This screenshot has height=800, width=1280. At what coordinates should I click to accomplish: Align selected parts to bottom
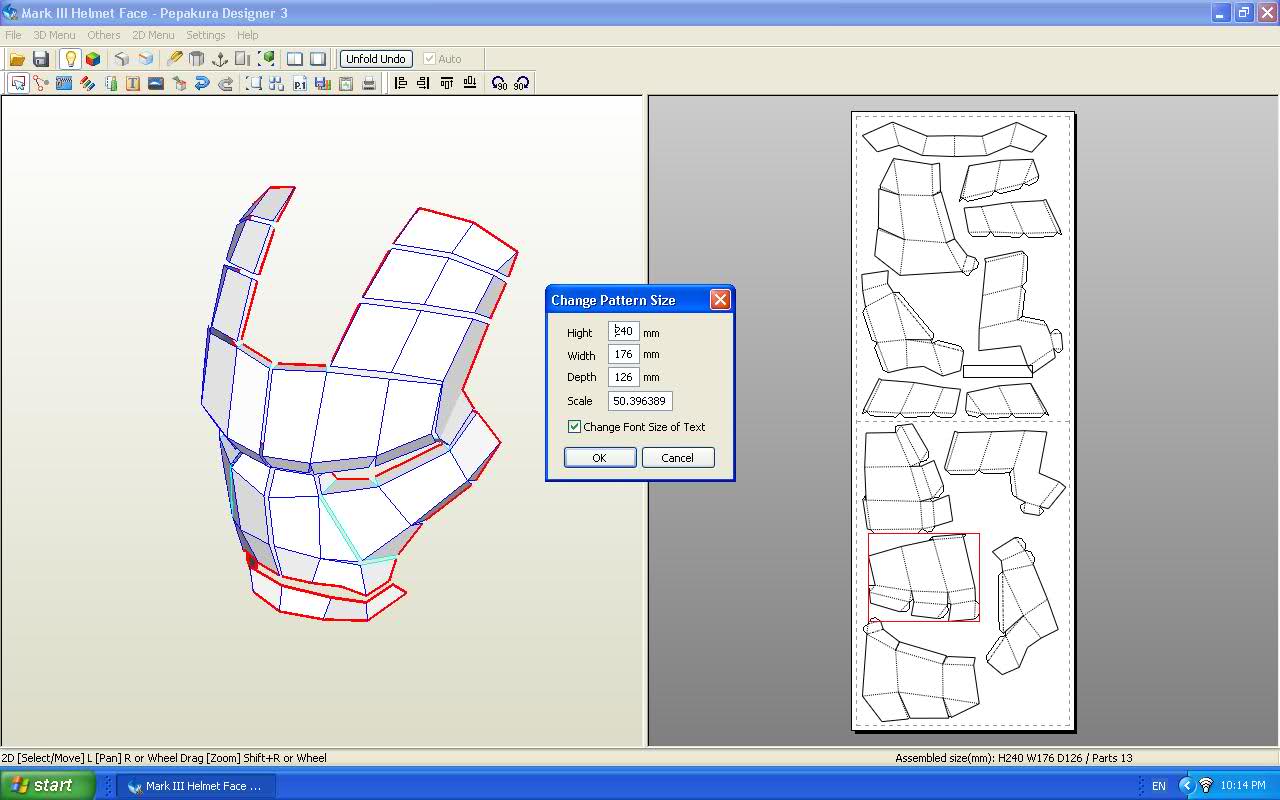point(470,84)
